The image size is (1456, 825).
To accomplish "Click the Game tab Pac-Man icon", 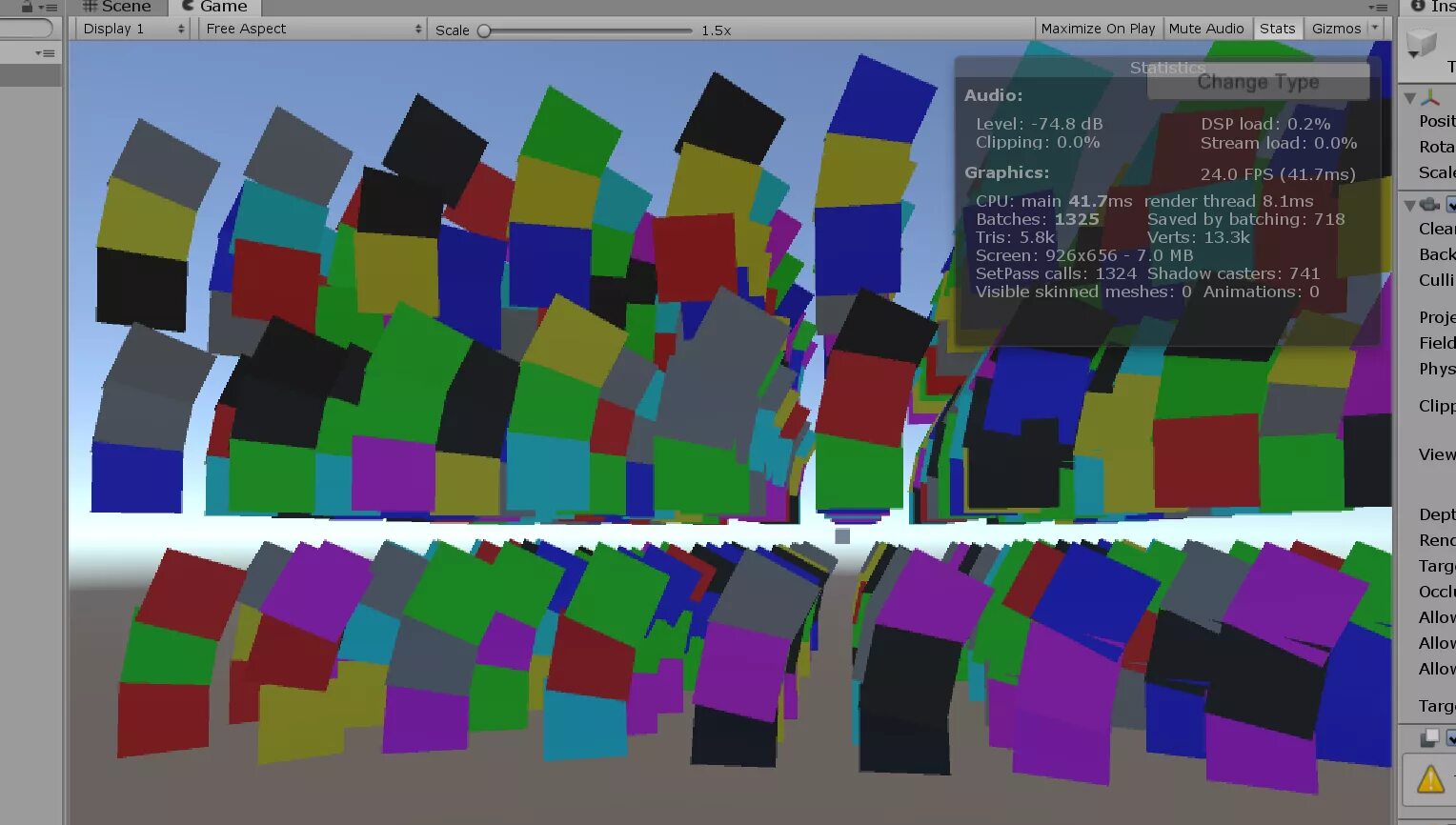I will (188, 6).
